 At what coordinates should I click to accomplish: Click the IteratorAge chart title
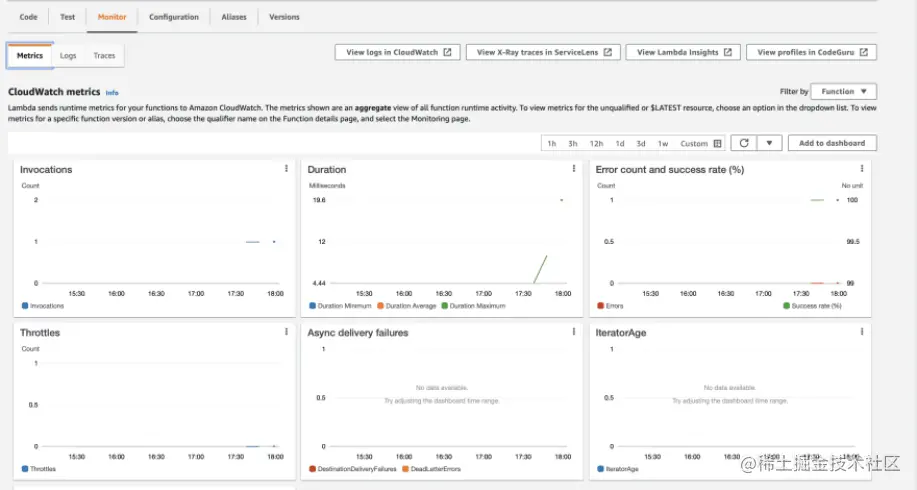click(620, 333)
